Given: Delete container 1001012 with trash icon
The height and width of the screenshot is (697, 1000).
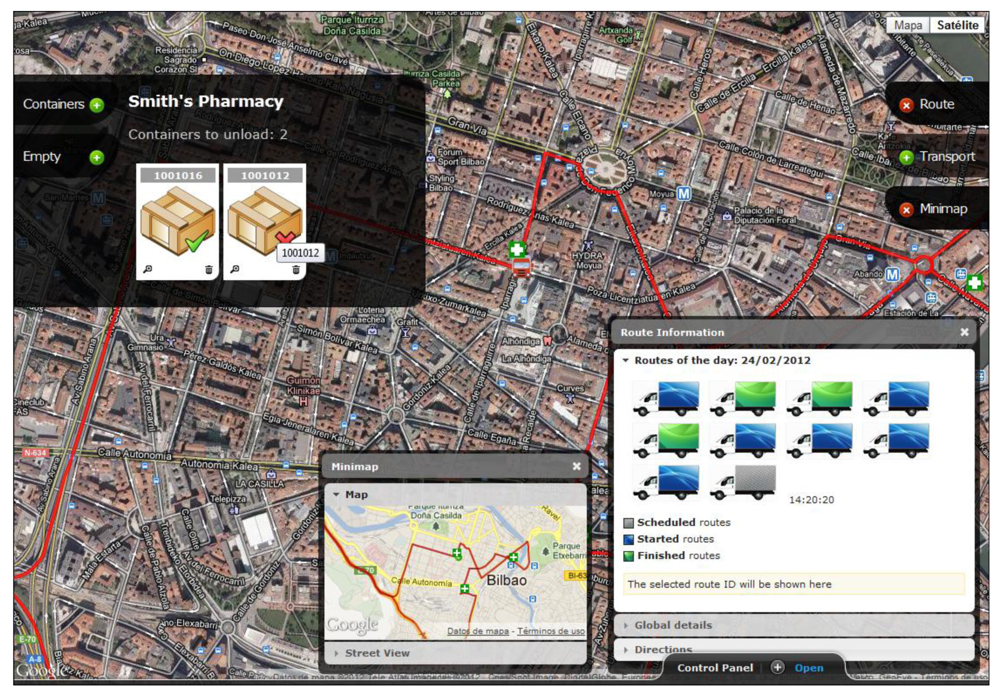Looking at the screenshot, I should 295,269.
